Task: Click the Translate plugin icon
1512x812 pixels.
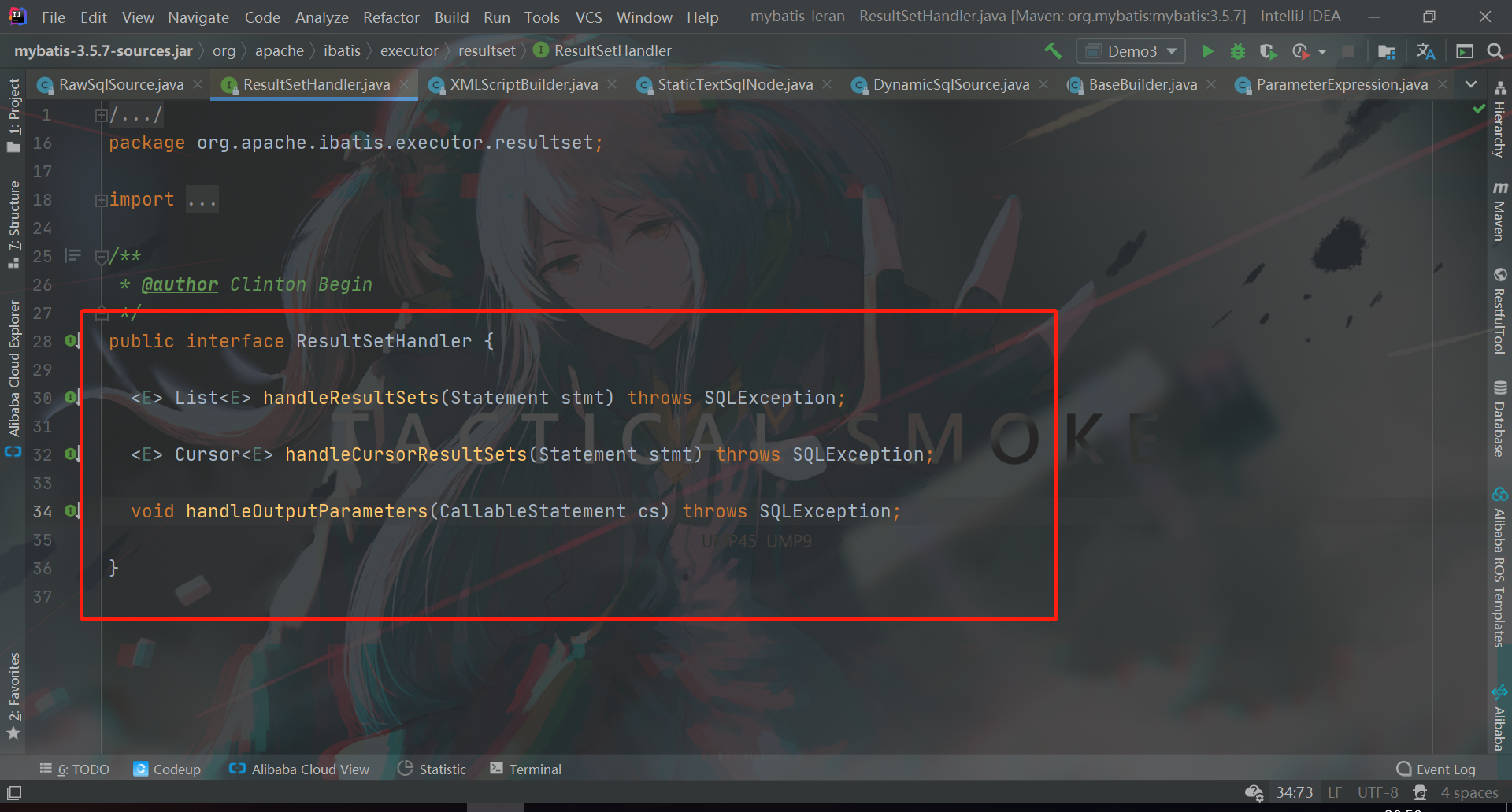Action: (x=1425, y=51)
